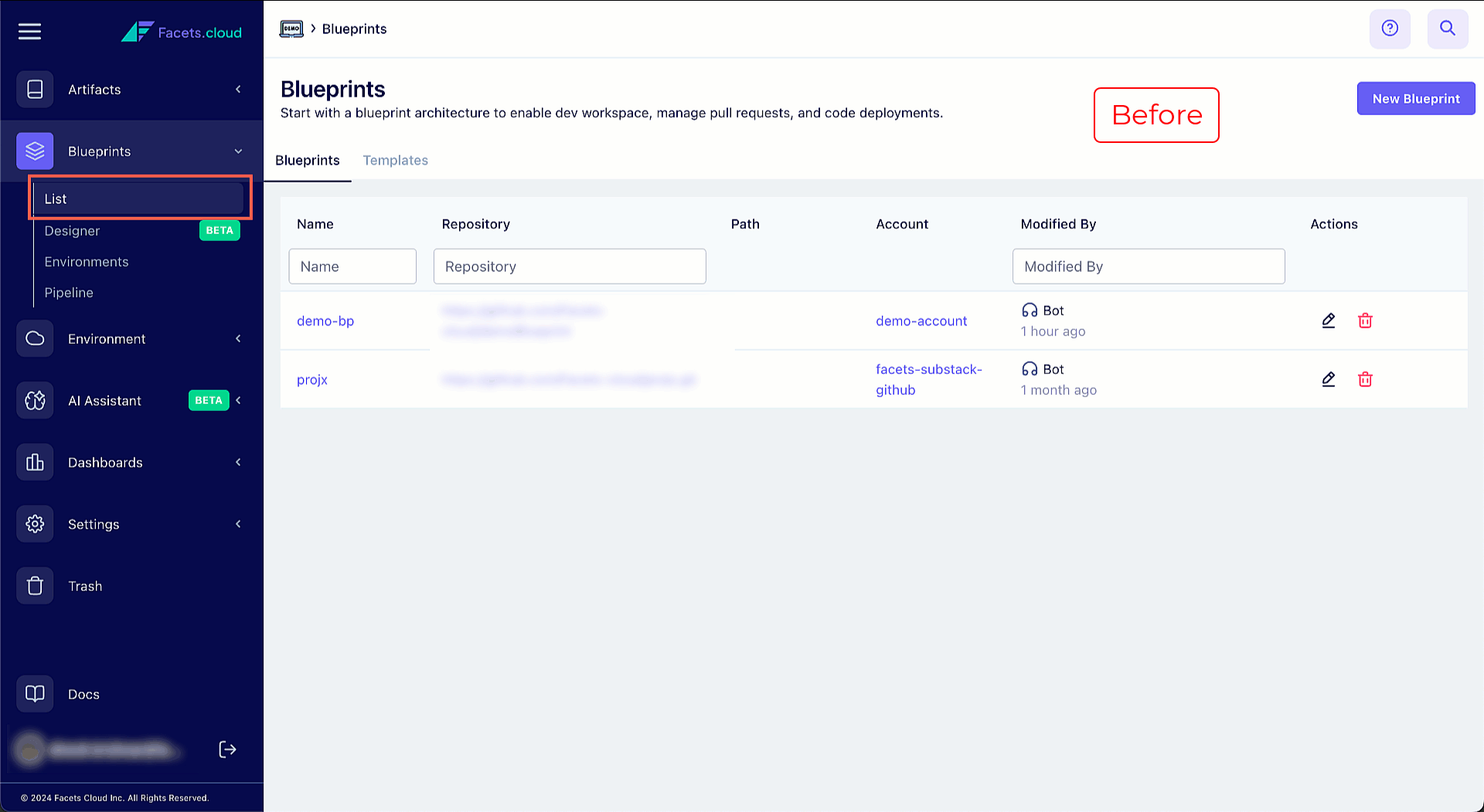
Task: Switch to the Templates tab
Action: 395,161
